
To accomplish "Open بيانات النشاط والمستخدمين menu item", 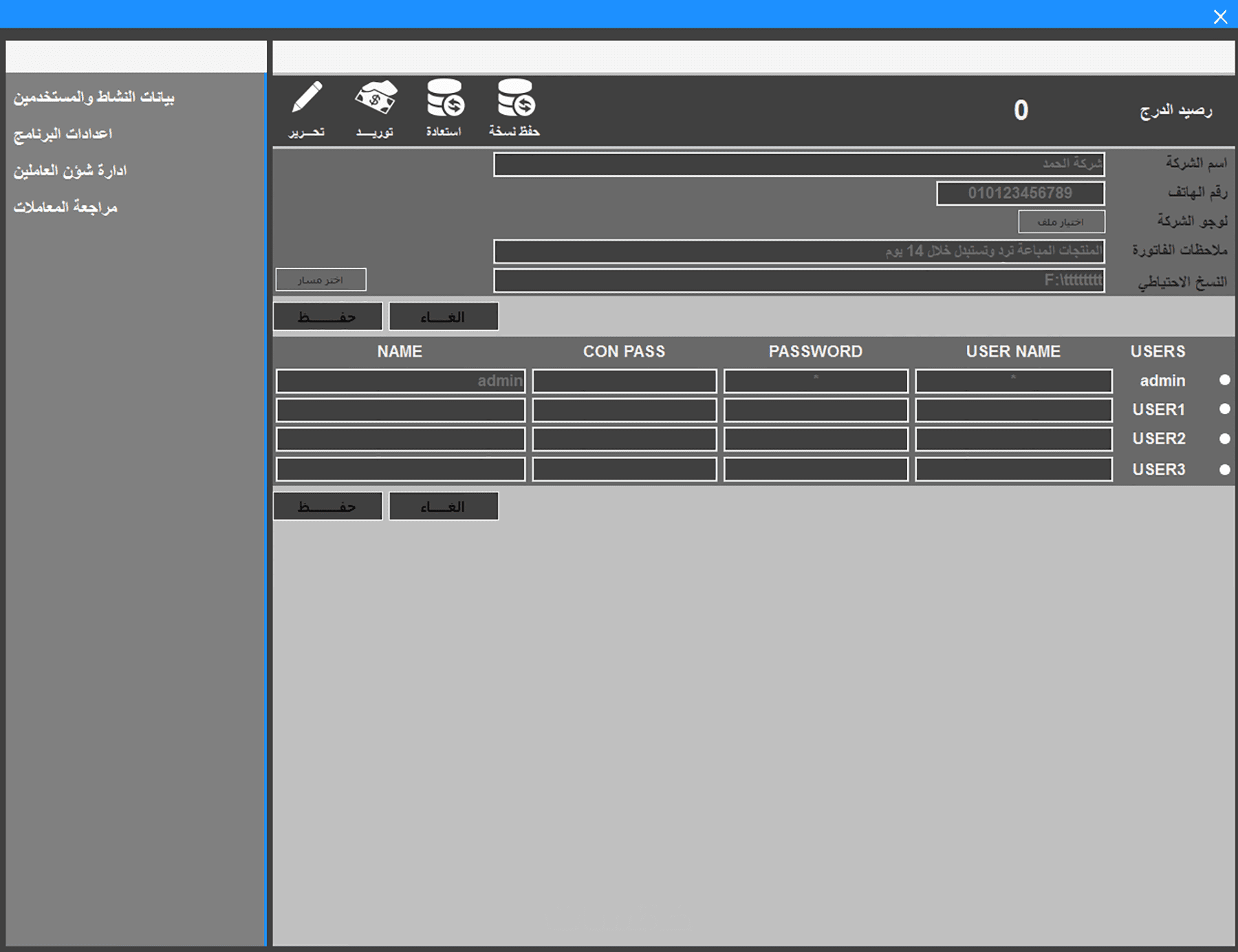I will point(94,97).
